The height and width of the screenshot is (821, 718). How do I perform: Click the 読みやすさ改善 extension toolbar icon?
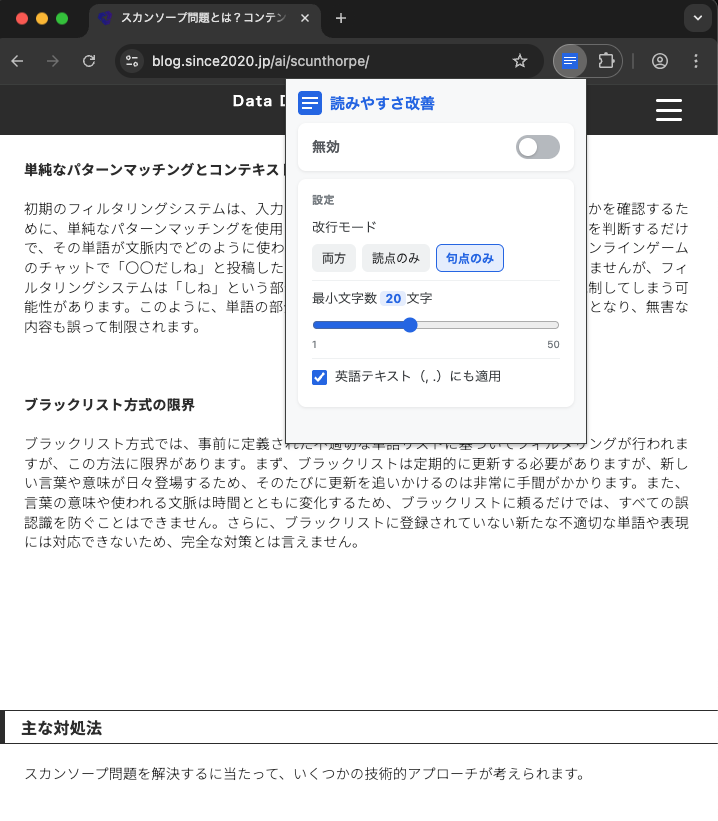[x=569, y=61]
